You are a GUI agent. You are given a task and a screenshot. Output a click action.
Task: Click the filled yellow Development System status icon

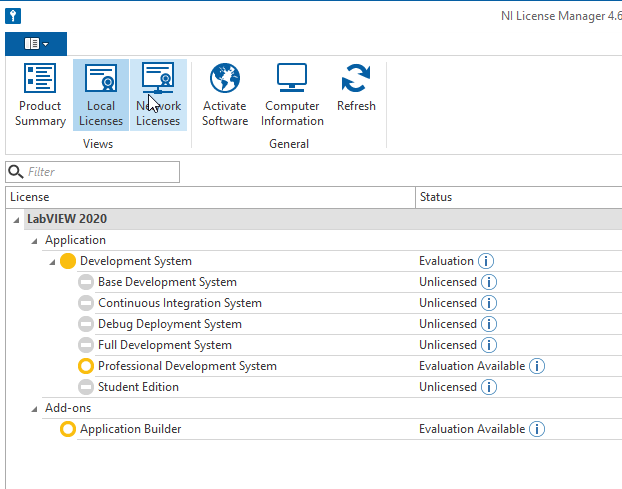point(68,261)
